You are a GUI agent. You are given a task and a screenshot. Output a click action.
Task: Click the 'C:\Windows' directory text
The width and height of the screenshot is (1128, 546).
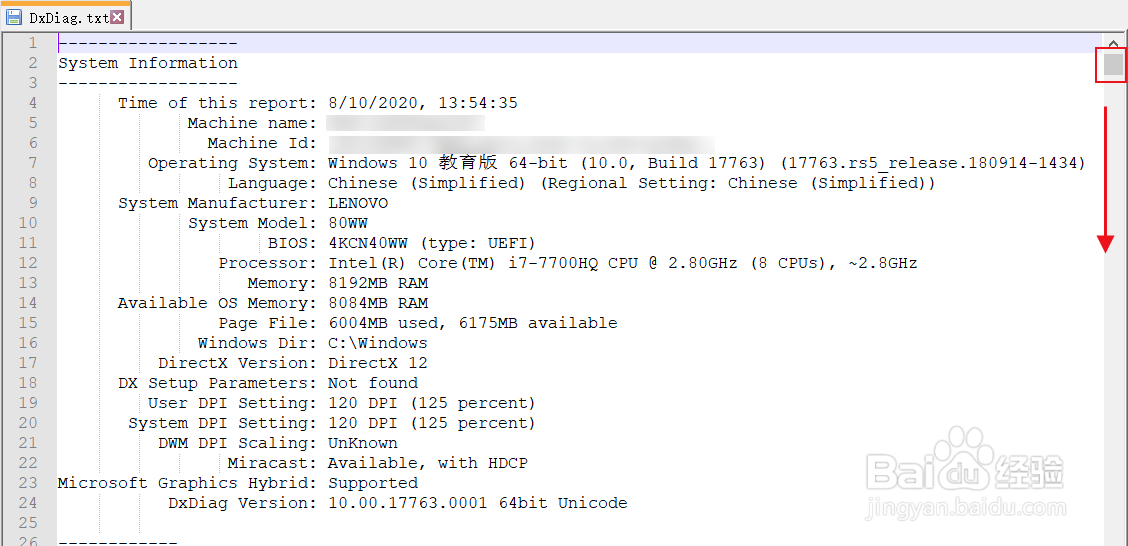[x=378, y=343]
